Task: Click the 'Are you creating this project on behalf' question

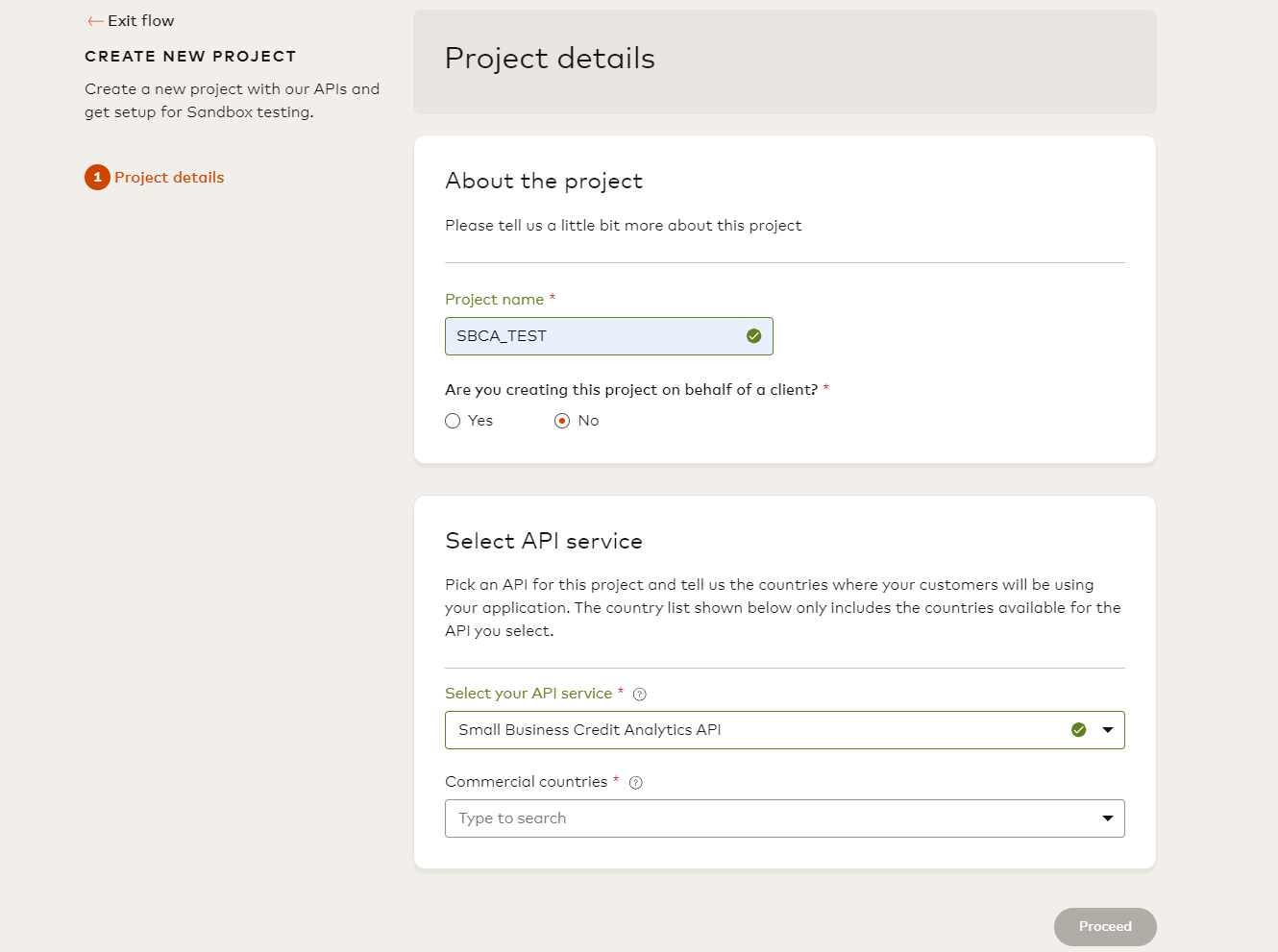Action: (631, 390)
